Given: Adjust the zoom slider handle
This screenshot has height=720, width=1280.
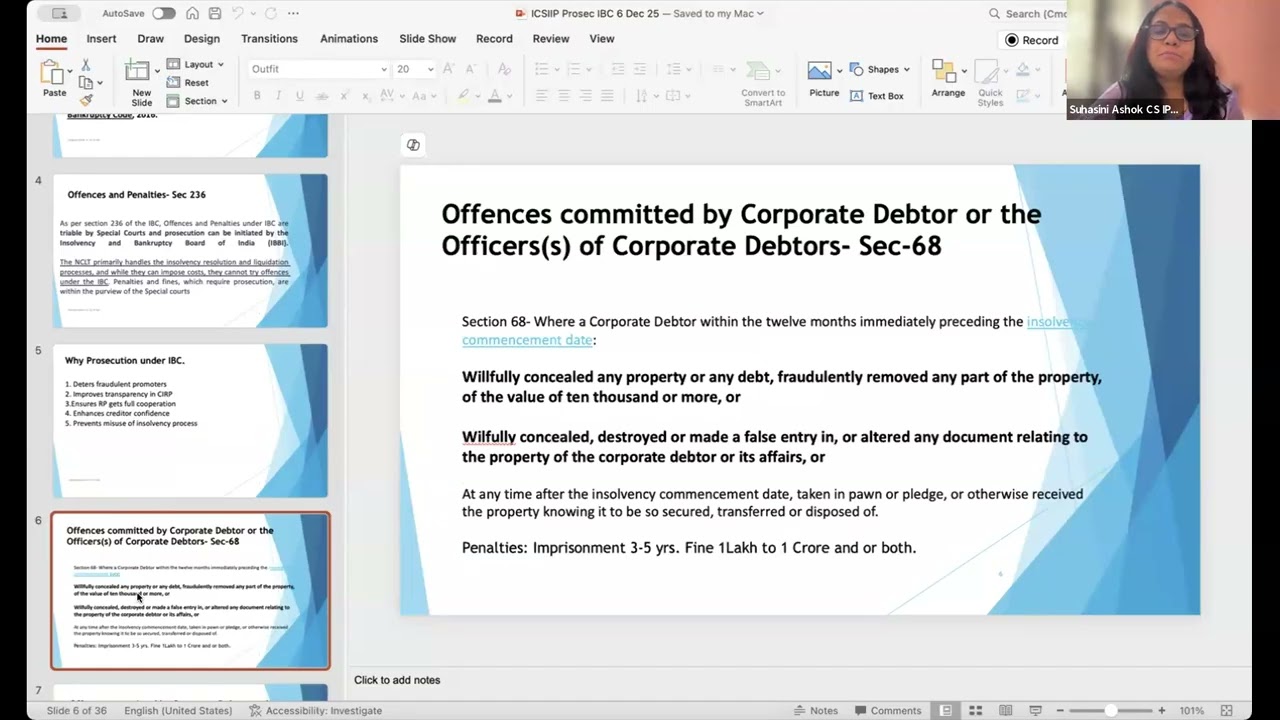Looking at the screenshot, I should [1110, 711].
